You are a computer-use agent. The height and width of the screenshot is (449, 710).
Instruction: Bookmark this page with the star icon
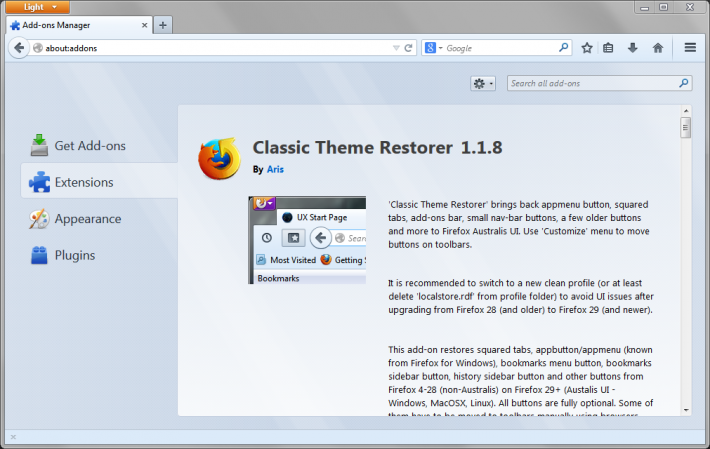tap(587, 48)
